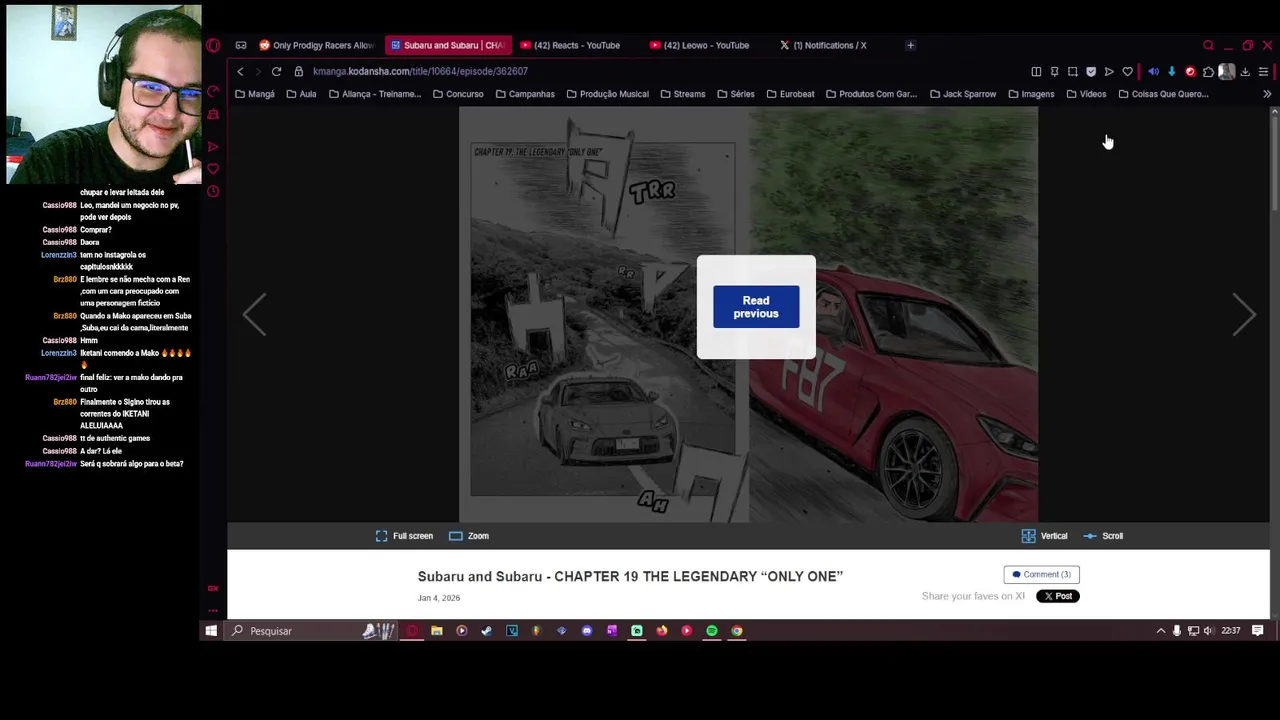The height and width of the screenshot is (720, 1280).
Task: Open the Mangá bookmarks folder
Action: point(254,94)
